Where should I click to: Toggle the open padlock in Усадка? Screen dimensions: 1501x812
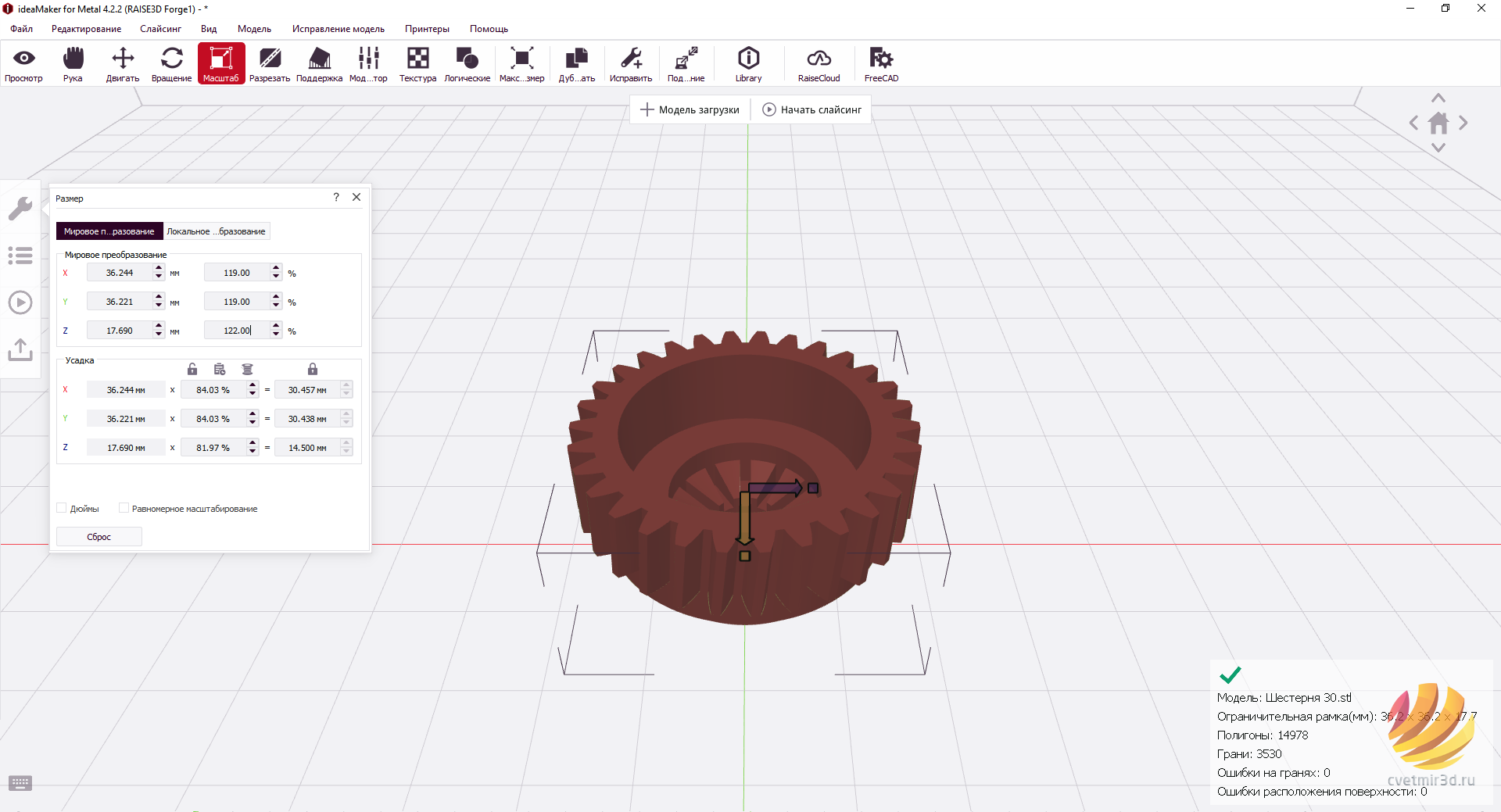192,369
